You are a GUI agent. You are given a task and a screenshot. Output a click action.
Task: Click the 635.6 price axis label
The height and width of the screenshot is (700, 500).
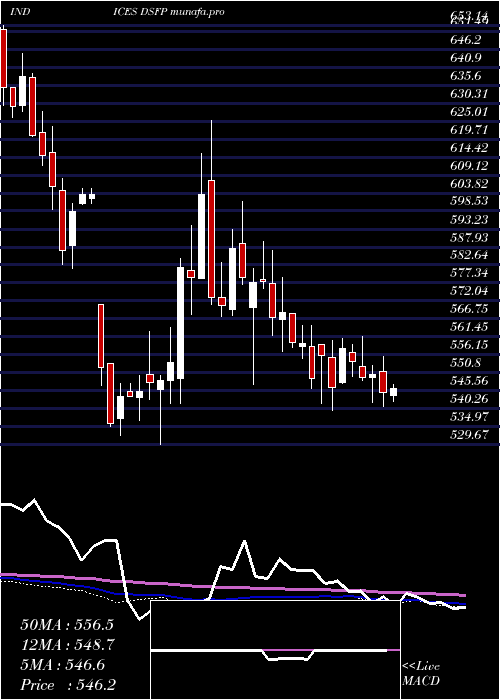tap(466, 75)
